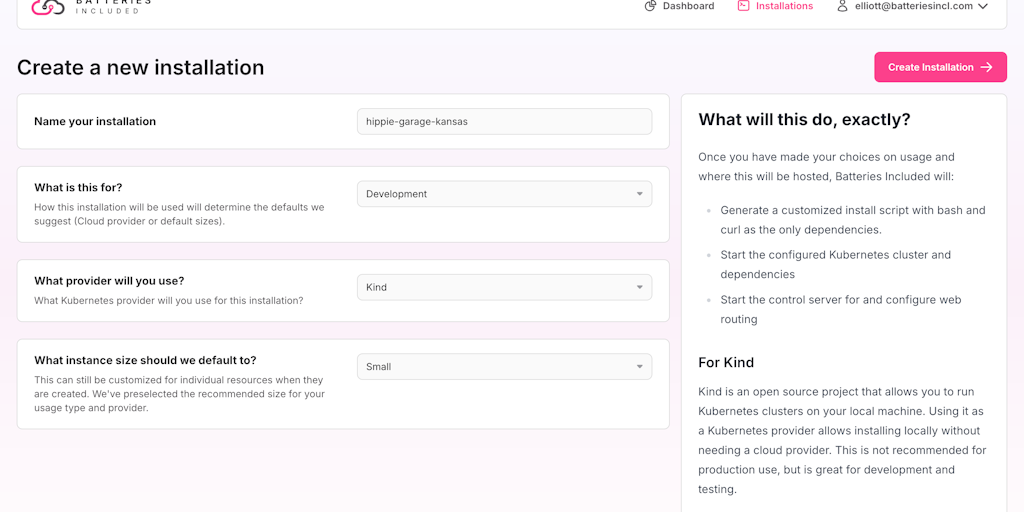Open the Kind provider dropdown

coord(504,287)
